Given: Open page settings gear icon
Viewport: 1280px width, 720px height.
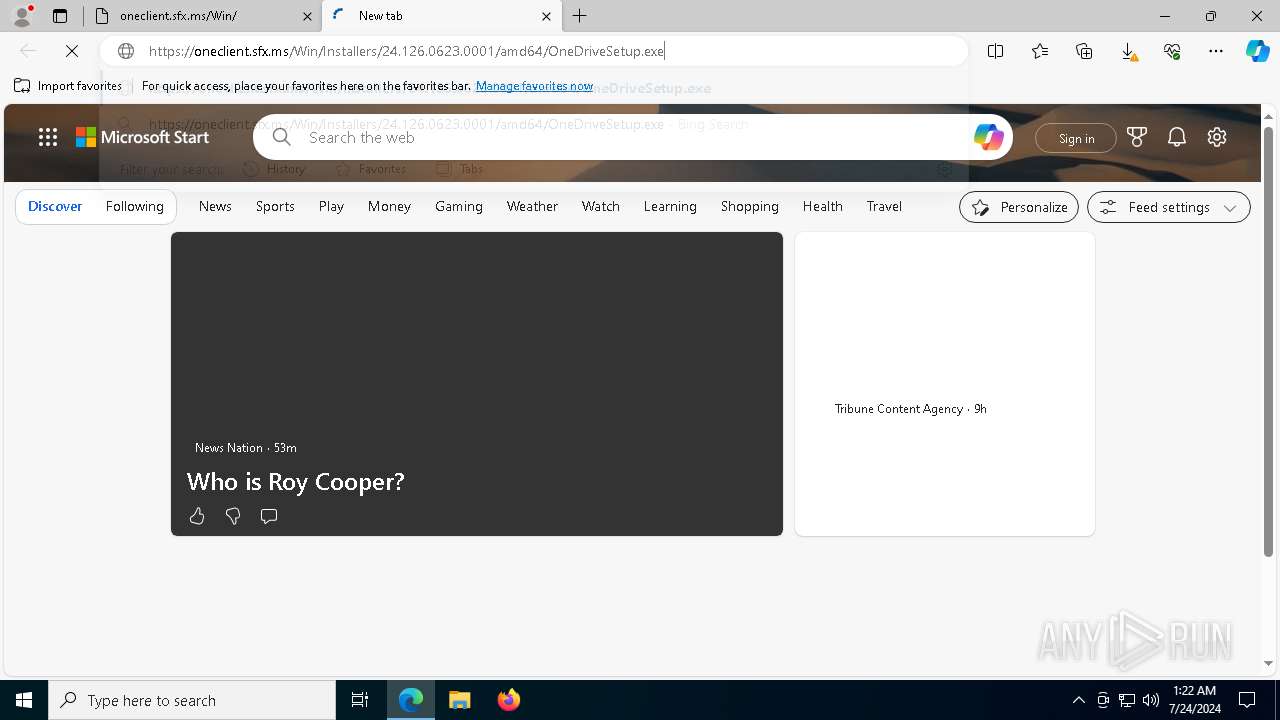Looking at the screenshot, I should (x=1216, y=137).
